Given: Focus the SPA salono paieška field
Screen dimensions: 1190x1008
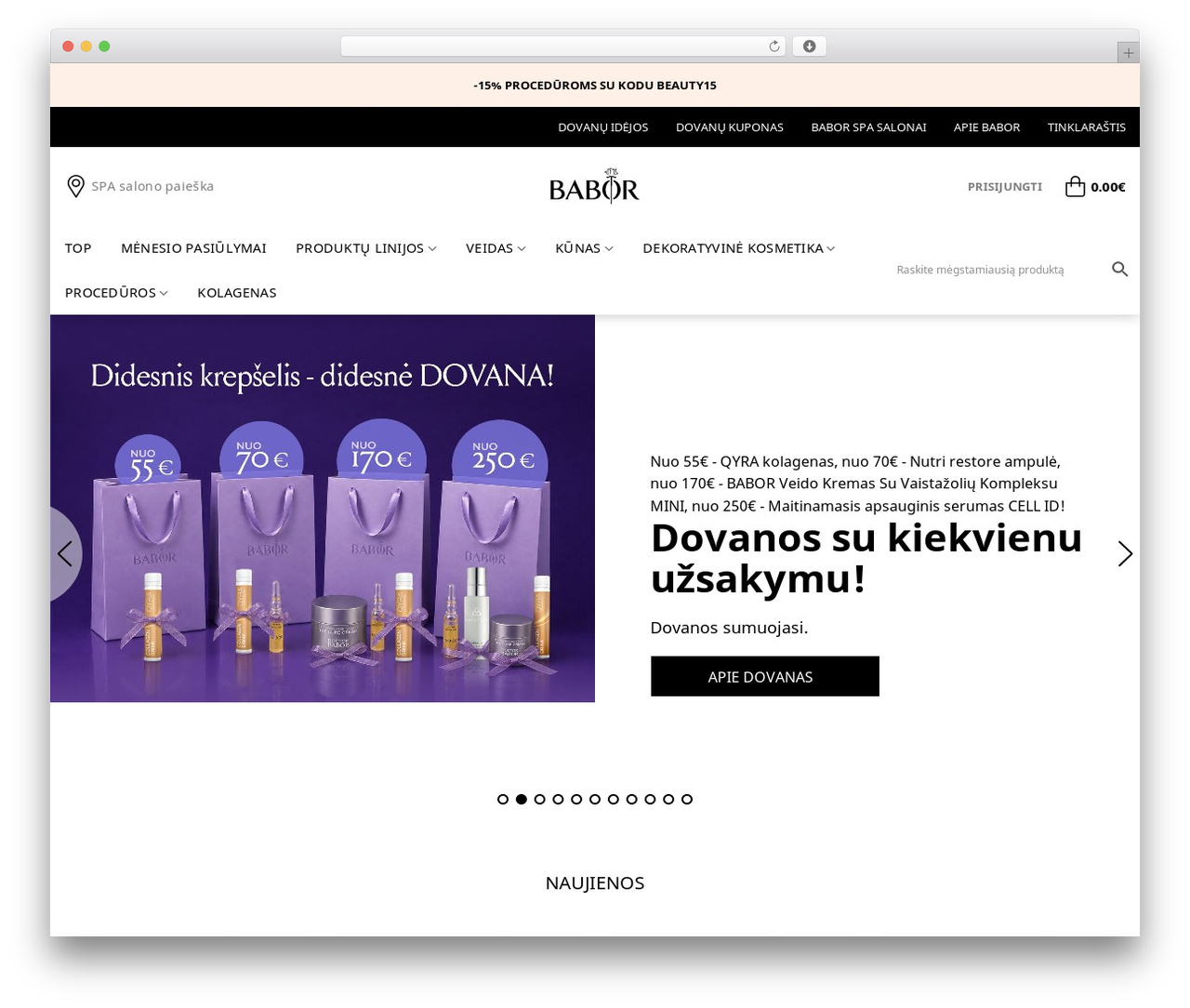Looking at the screenshot, I should click(152, 186).
